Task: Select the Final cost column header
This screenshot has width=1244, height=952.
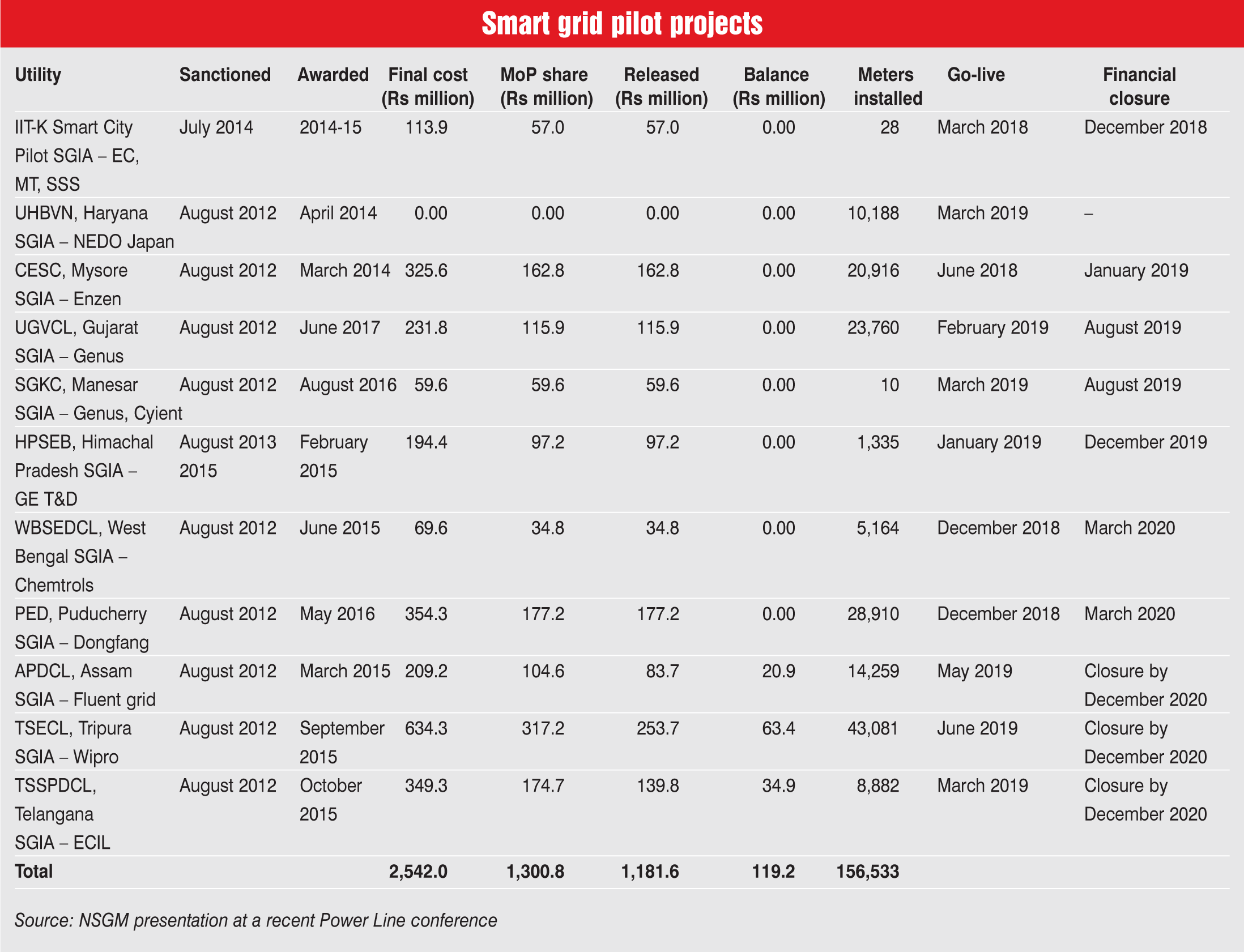Action: (x=428, y=86)
